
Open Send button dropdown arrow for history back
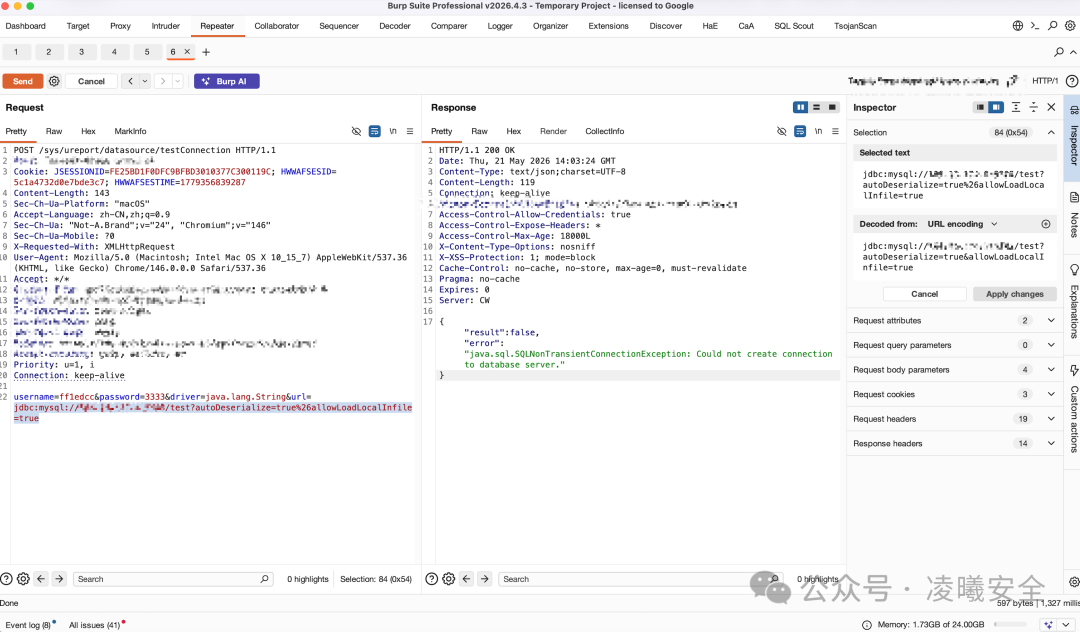click(145, 81)
